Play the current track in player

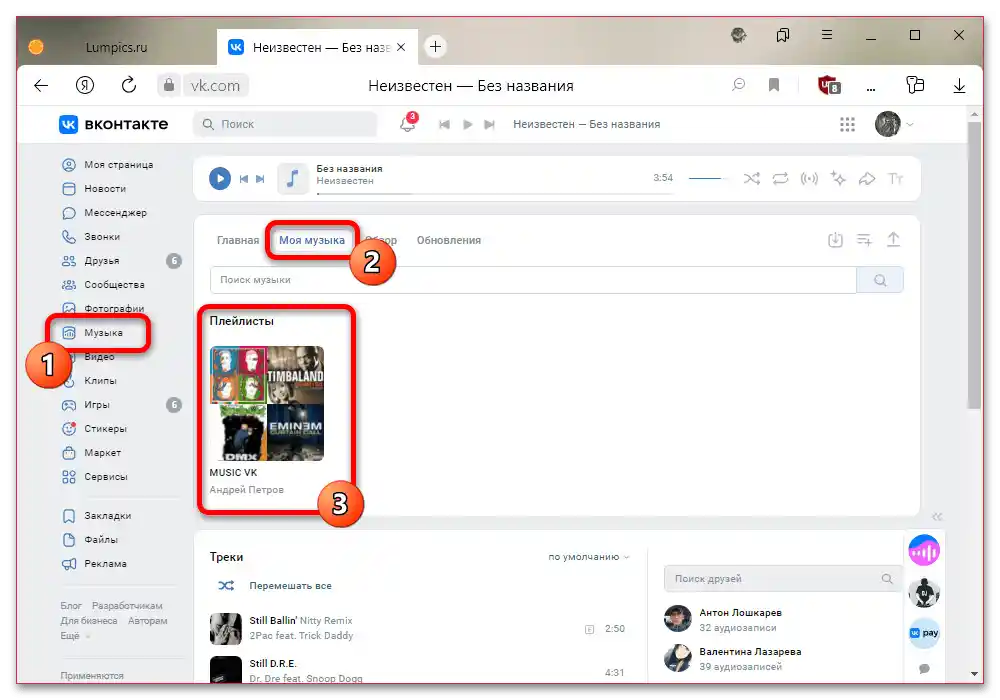(219, 179)
